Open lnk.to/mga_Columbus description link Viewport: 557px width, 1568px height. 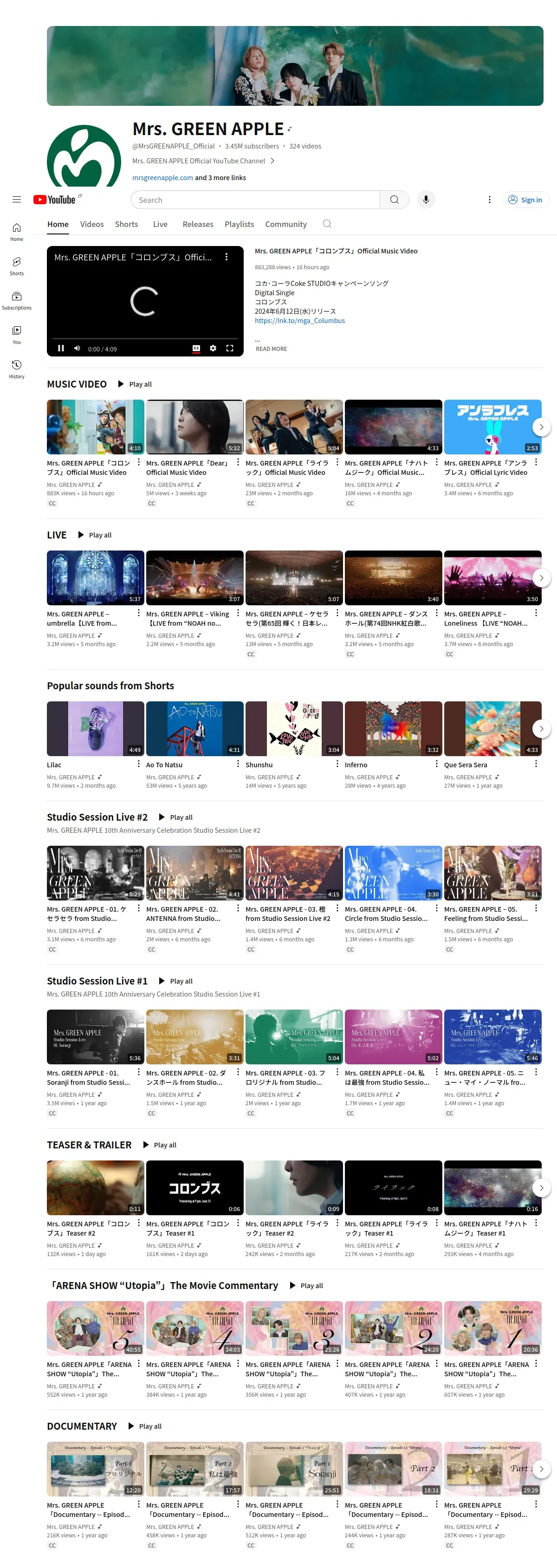point(299,321)
